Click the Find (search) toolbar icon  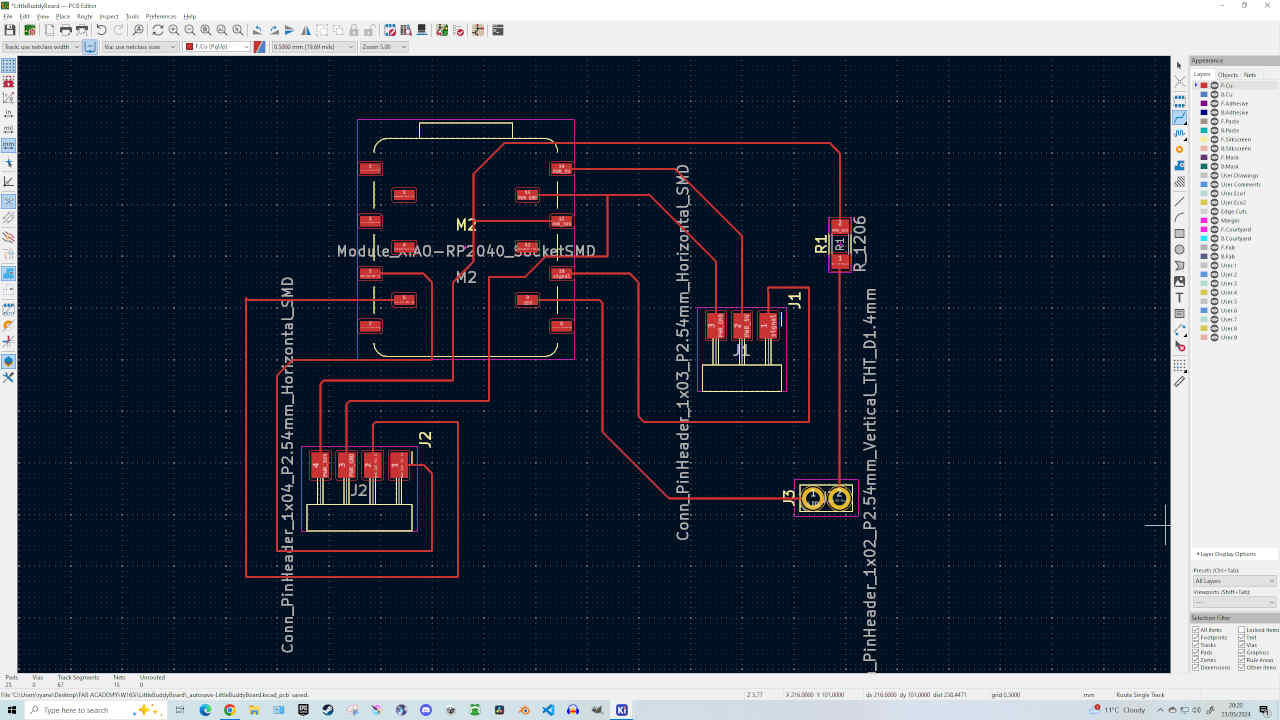pos(138,30)
